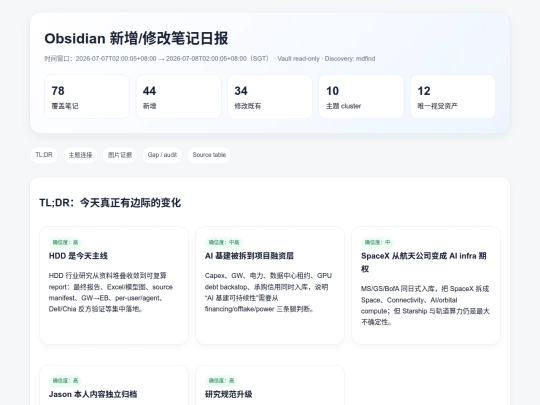Viewport: 540px width, 405px height.
Task: Open the HDD 是今天主线 card title
Action: [78, 256]
